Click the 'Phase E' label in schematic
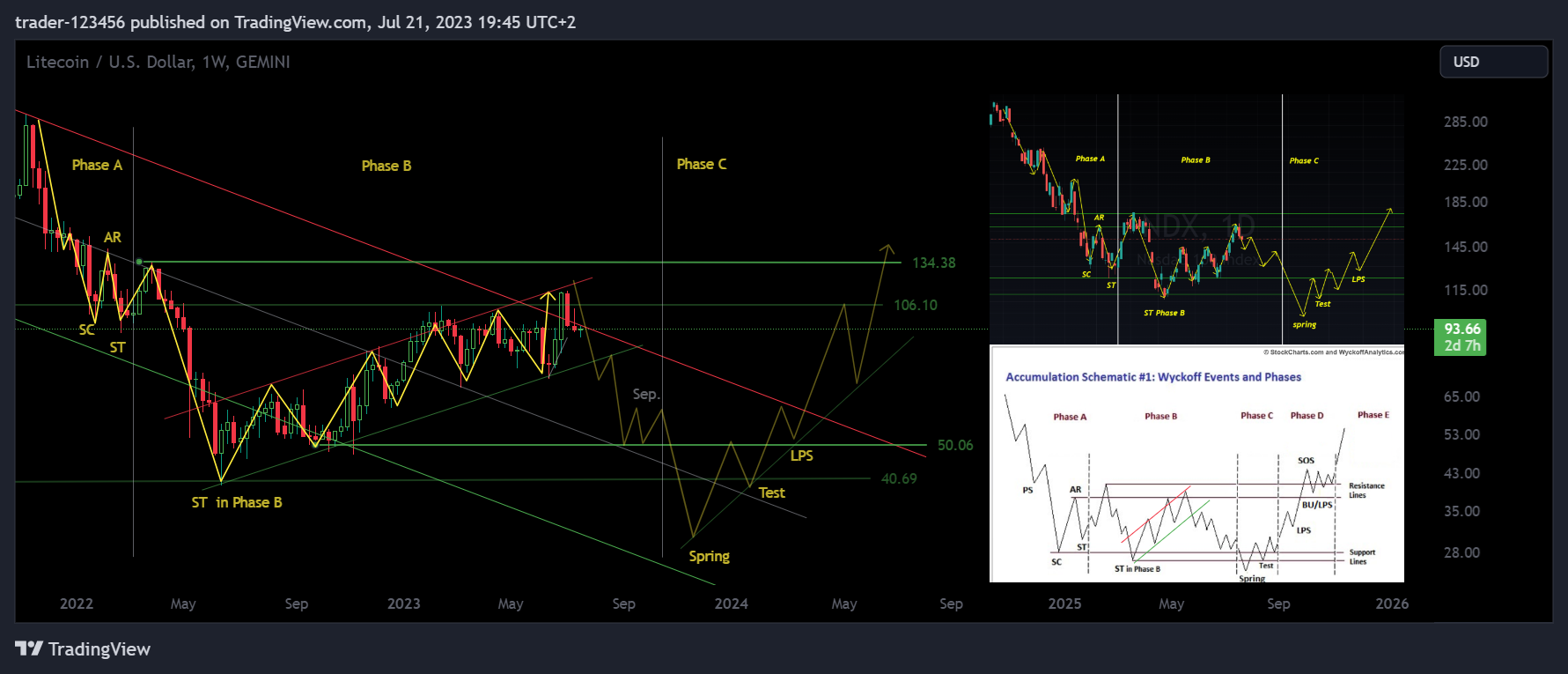 (1373, 415)
